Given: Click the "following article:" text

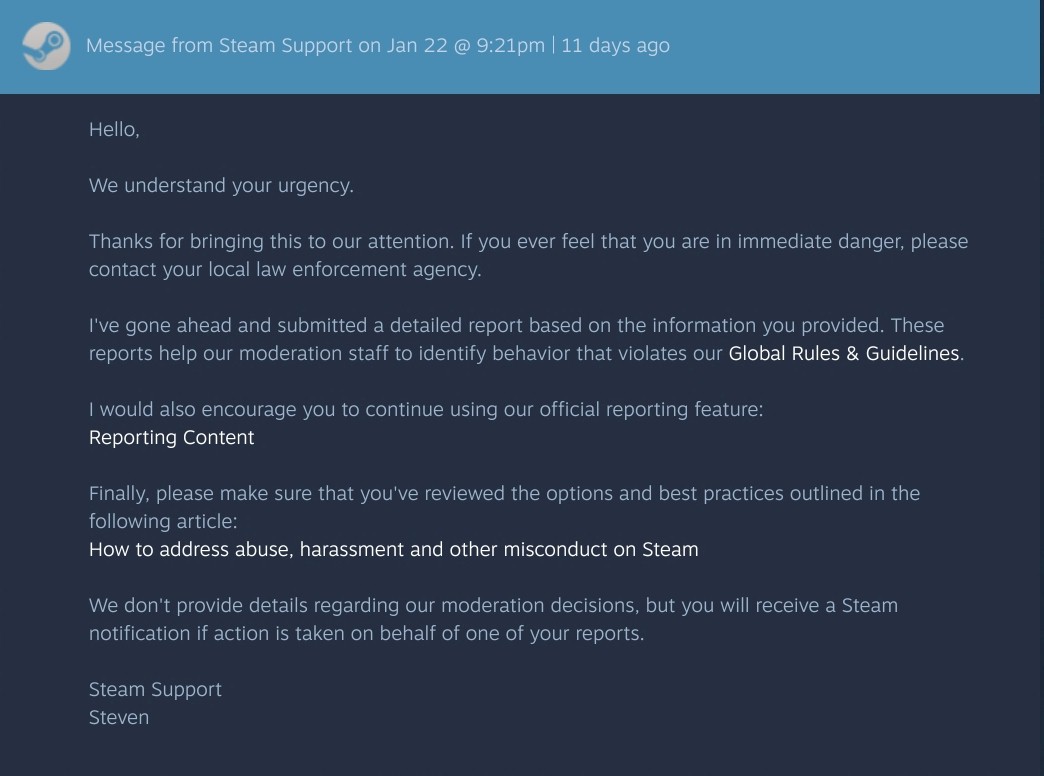Looking at the screenshot, I should click(162, 521).
